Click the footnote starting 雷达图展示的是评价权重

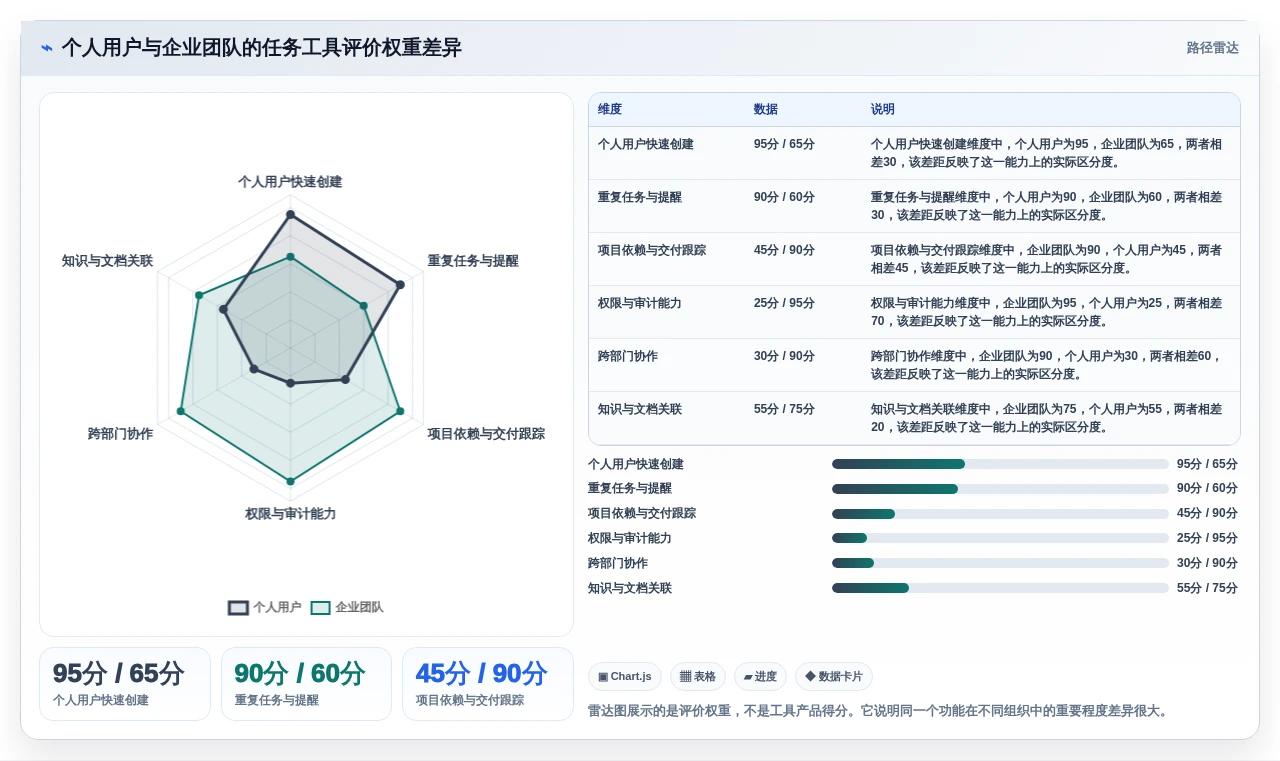coord(878,711)
